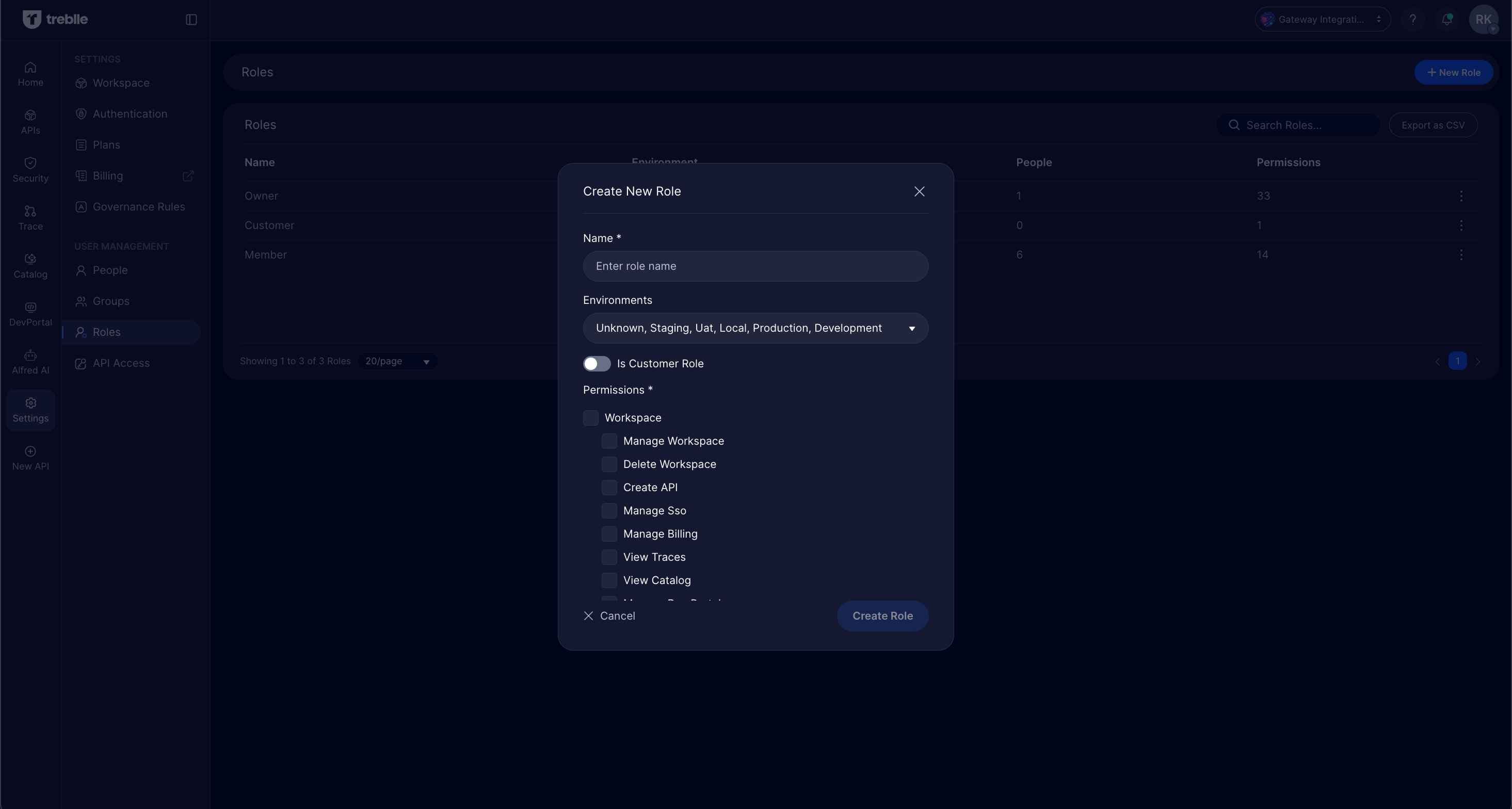The image size is (1512, 809).
Task: Open Governance Rules settings item
Action: tap(138, 206)
